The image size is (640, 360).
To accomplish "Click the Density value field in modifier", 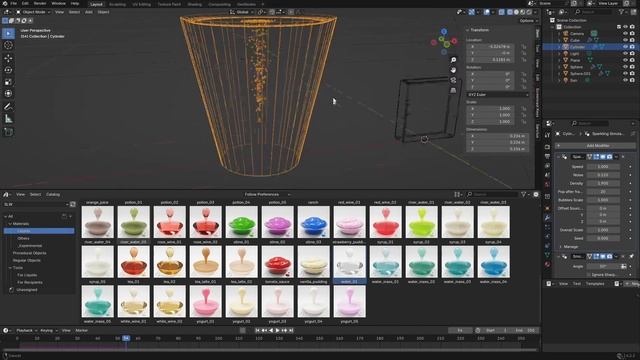I will [603, 183].
